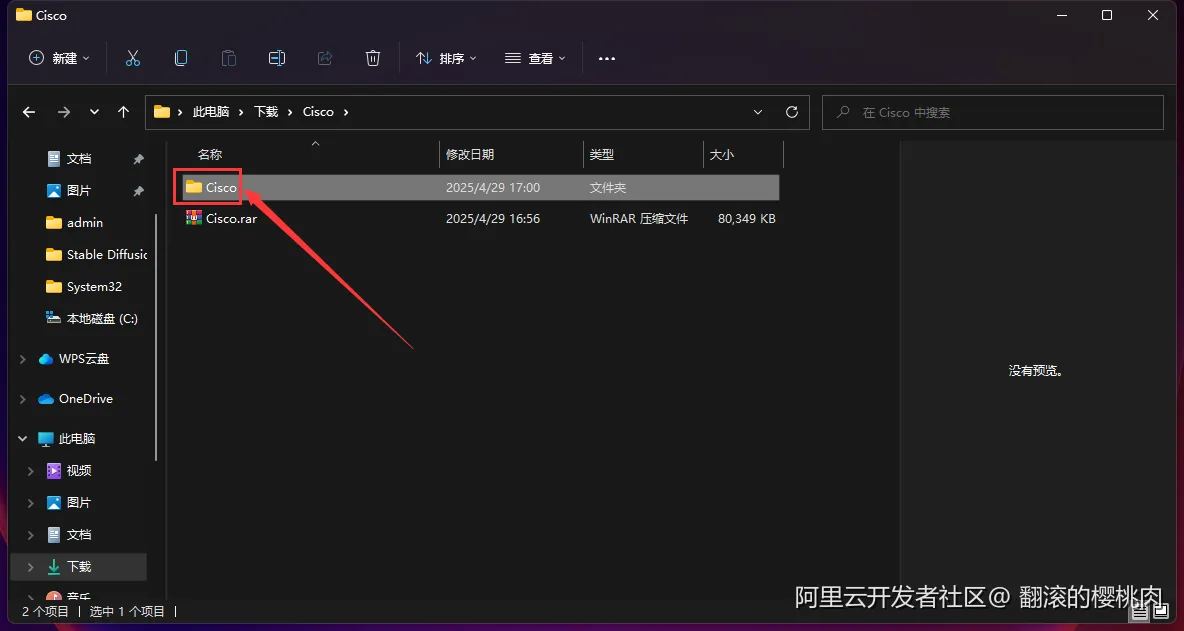Screen dimensions: 1184x631
Task: Switch to large thumbnails view icon
Action: click(1159, 613)
